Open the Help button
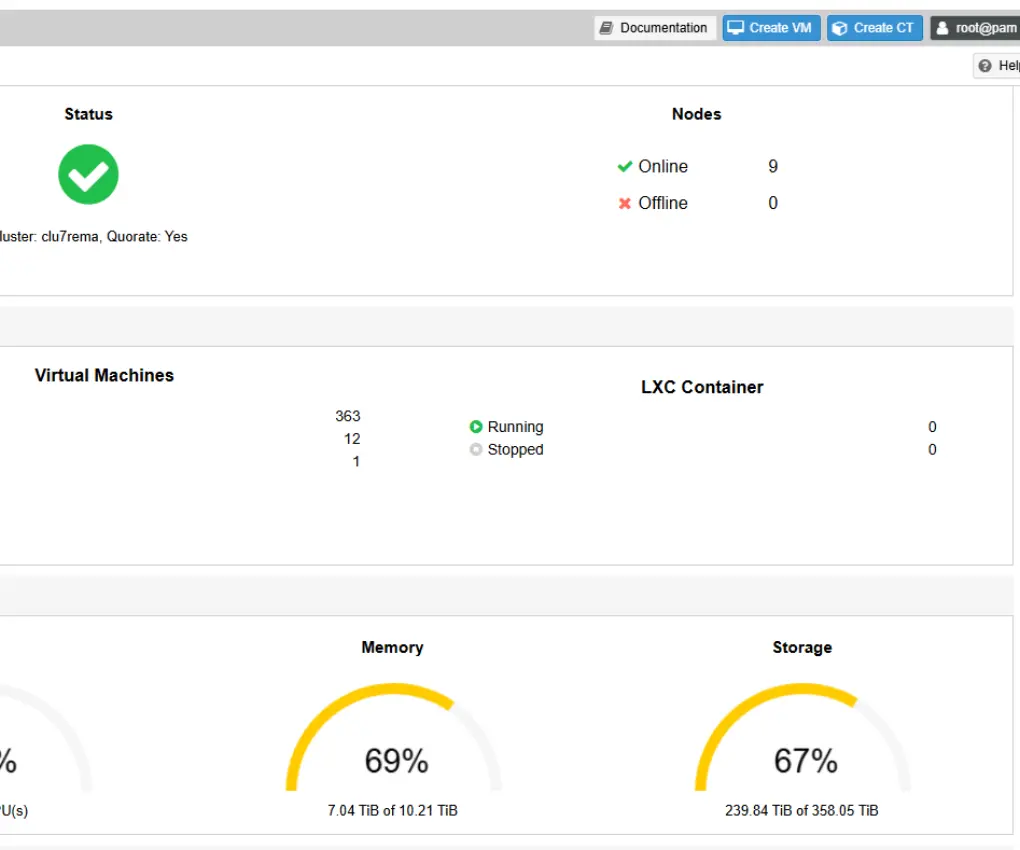Screen dimensions: 1020x850 997,66
